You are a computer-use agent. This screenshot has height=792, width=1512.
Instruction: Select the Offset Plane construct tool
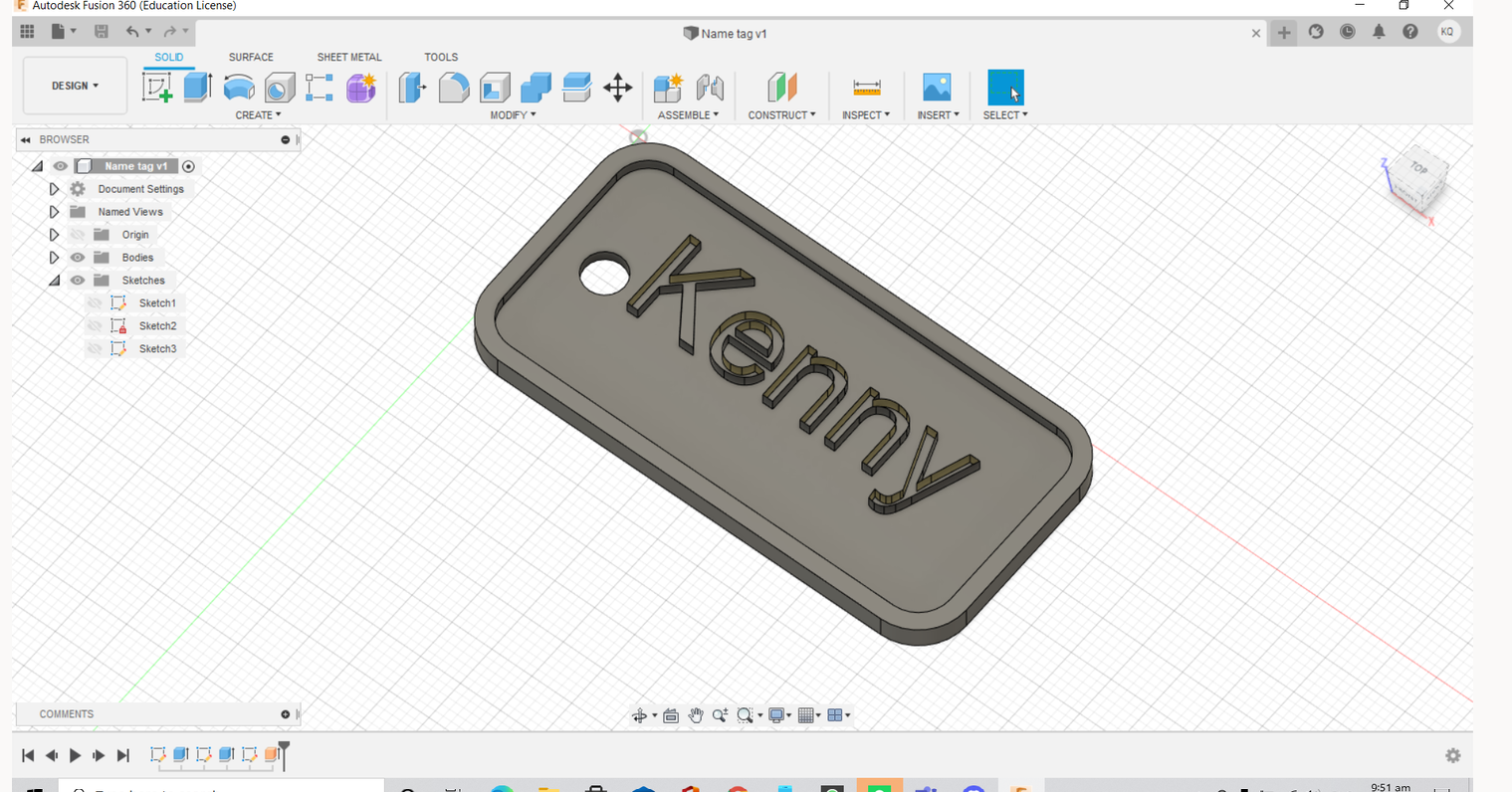(782, 88)
